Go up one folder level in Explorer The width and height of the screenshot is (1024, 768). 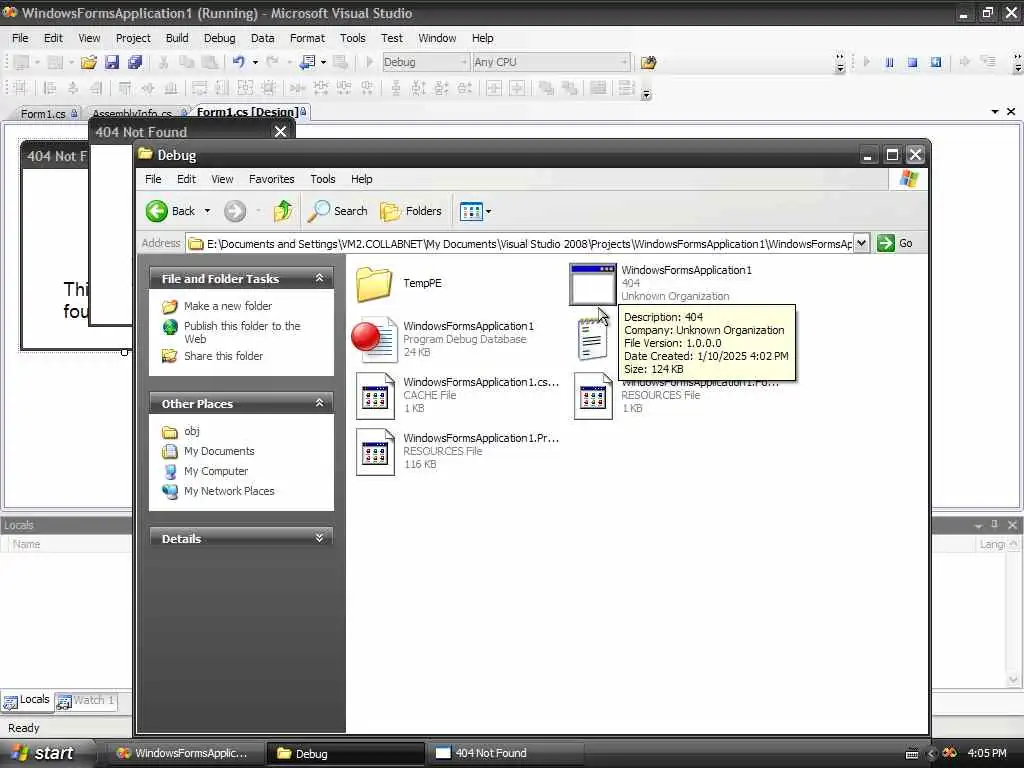pos(283,211)
